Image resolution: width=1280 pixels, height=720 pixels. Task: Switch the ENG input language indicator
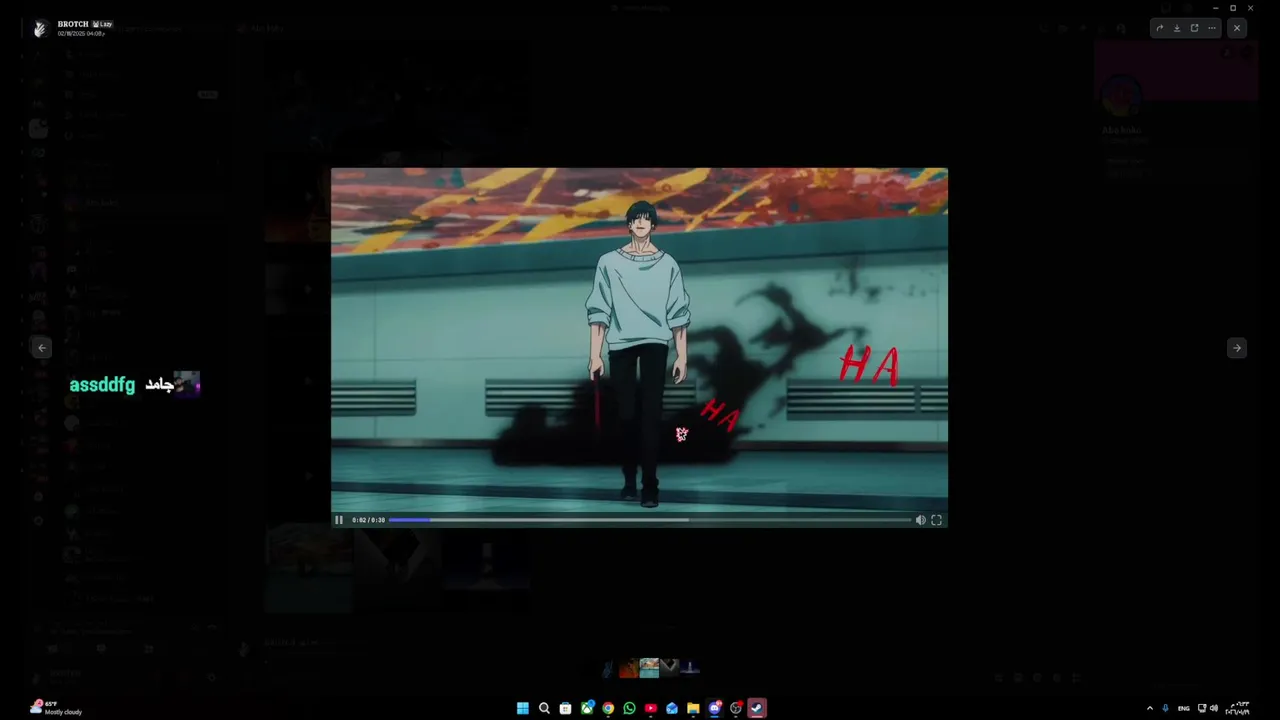coord(1184,708)
